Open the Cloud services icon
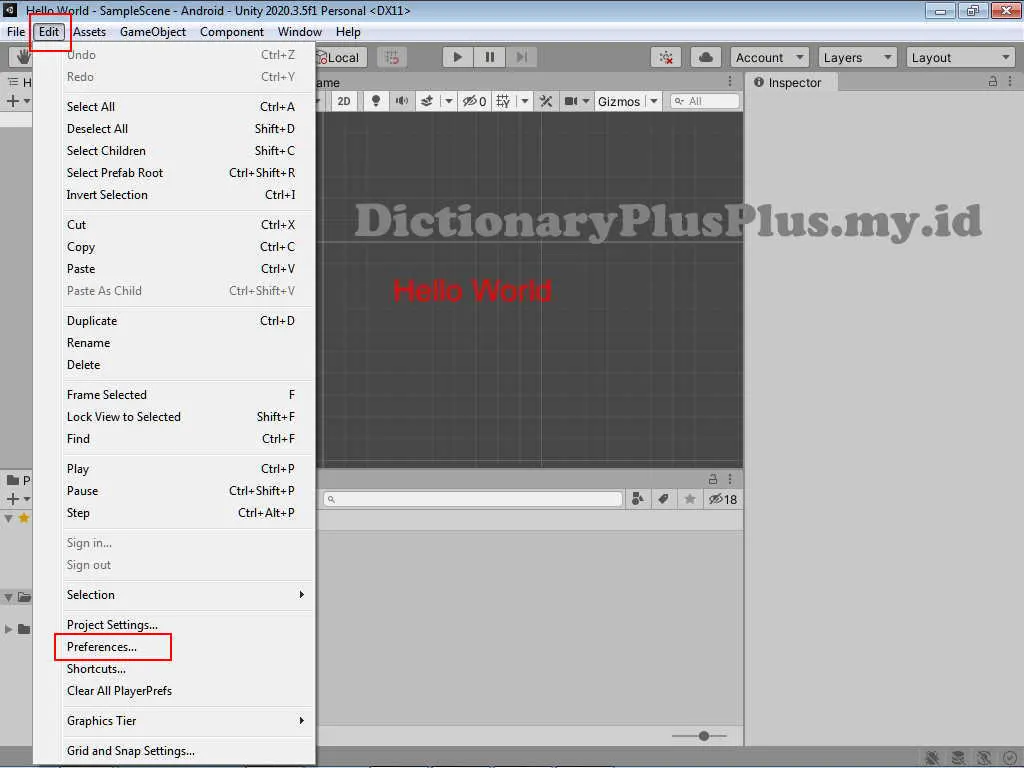The width and height of the screenshot is (1024, 768). (706, 57)
